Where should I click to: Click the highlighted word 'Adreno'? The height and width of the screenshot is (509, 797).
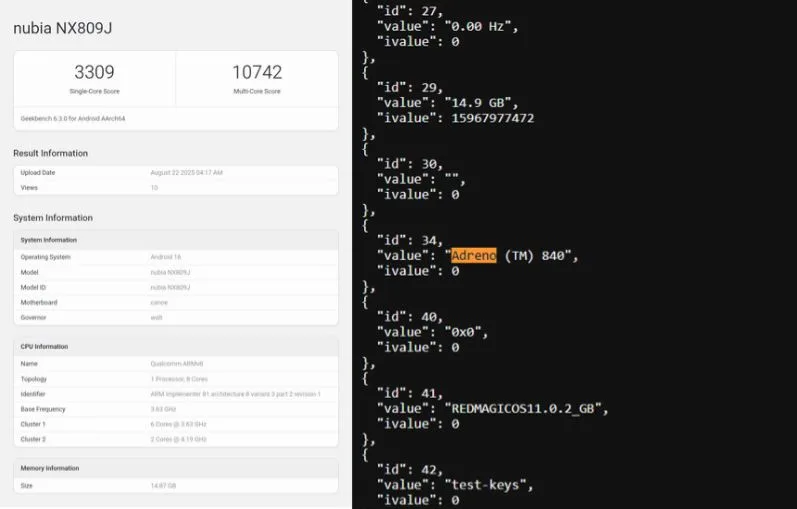pos(474,255)
